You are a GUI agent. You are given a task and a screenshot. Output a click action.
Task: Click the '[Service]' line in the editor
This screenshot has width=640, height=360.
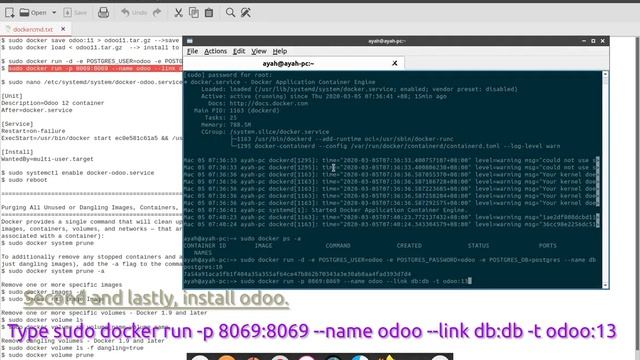pyautogui.click(x=17, y=124)
